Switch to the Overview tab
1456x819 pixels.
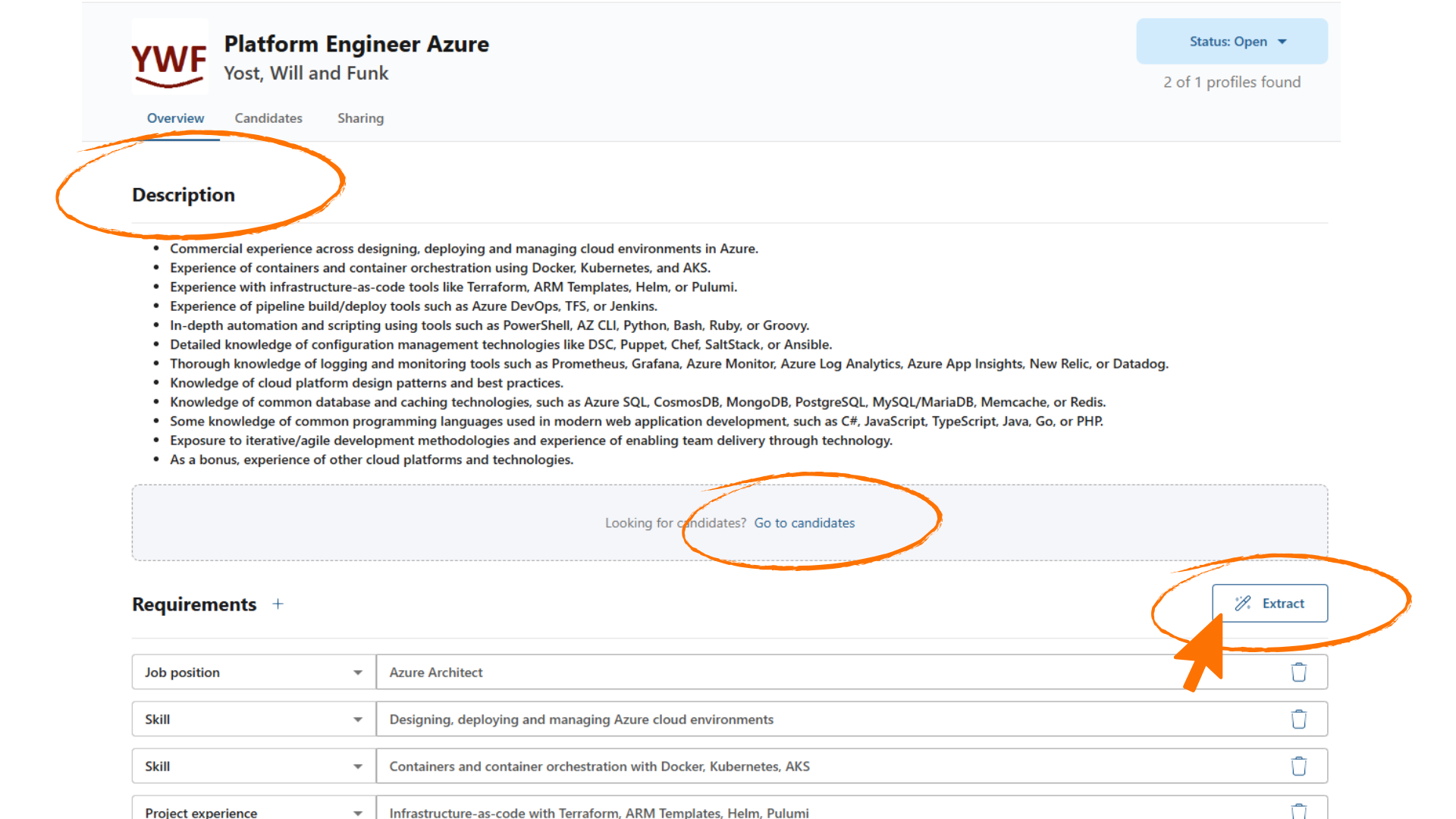click(x=175, y=118)
